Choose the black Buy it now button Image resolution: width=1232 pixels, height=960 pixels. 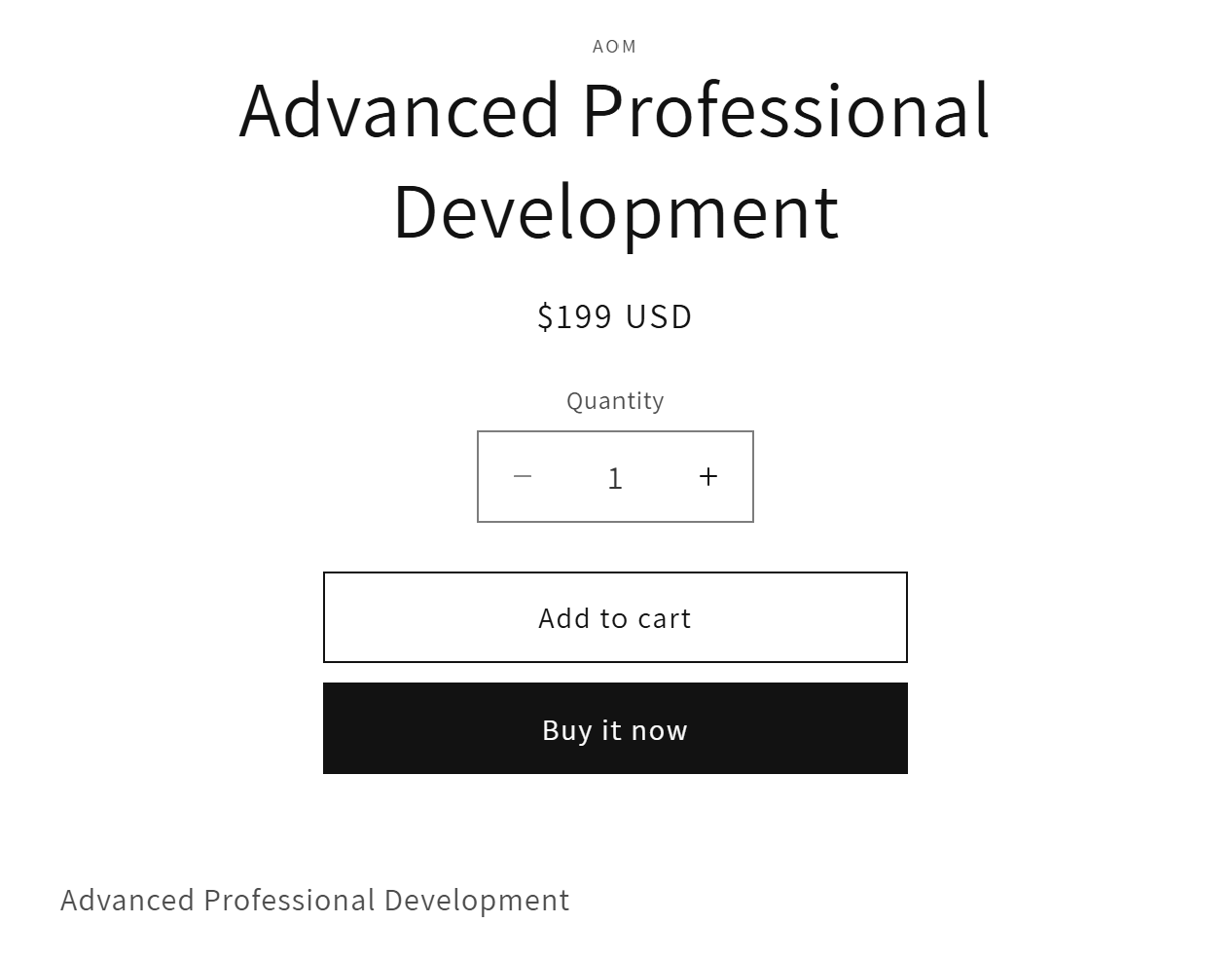click(615, 728)
